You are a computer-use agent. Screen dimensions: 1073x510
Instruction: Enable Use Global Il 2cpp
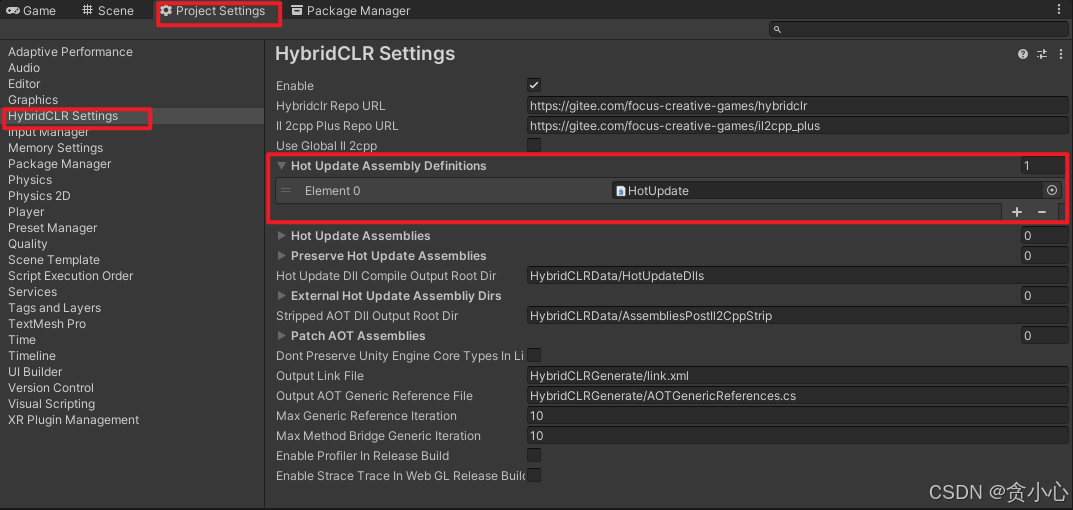coord(534,145)
